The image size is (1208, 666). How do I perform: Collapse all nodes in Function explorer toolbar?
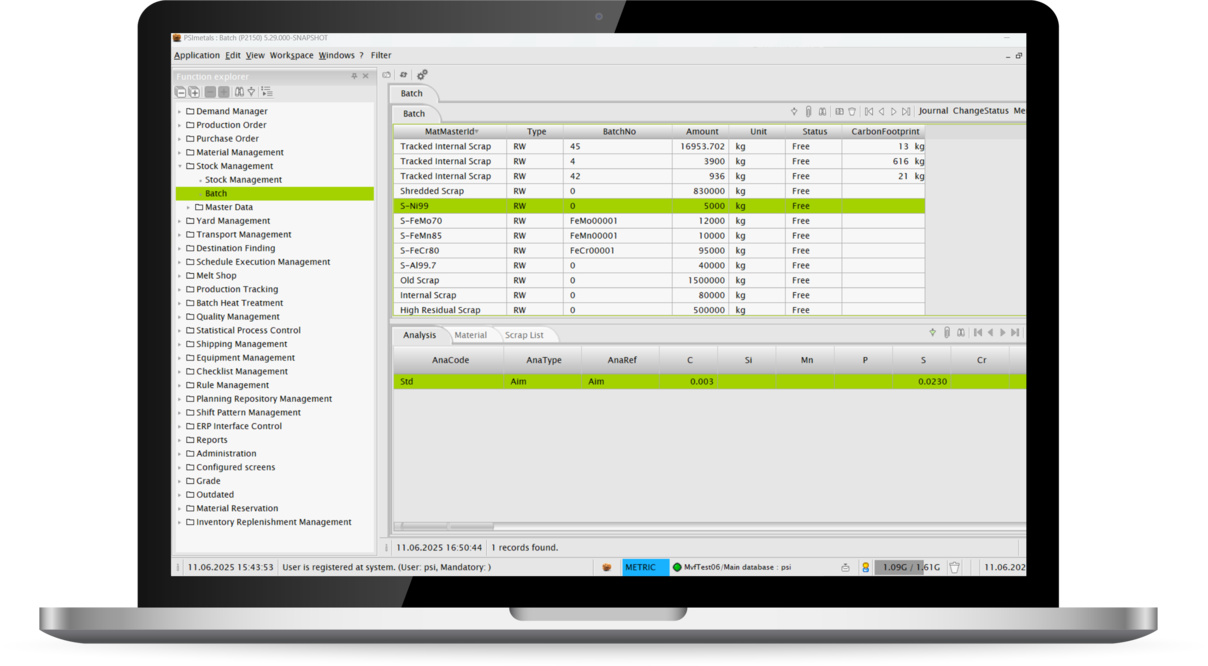tap(181, 92)
